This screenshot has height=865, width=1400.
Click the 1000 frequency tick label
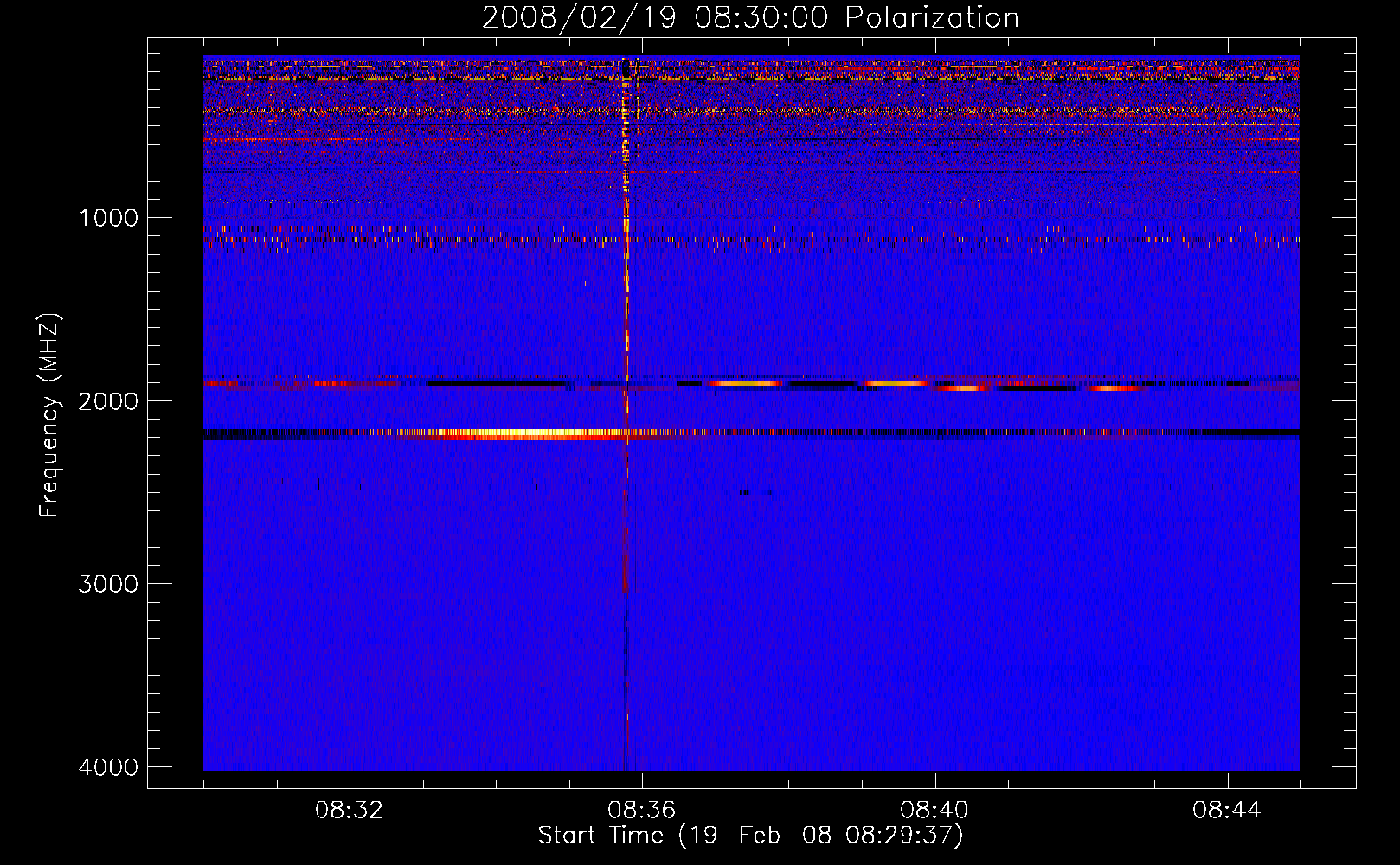tap(108, 218)
